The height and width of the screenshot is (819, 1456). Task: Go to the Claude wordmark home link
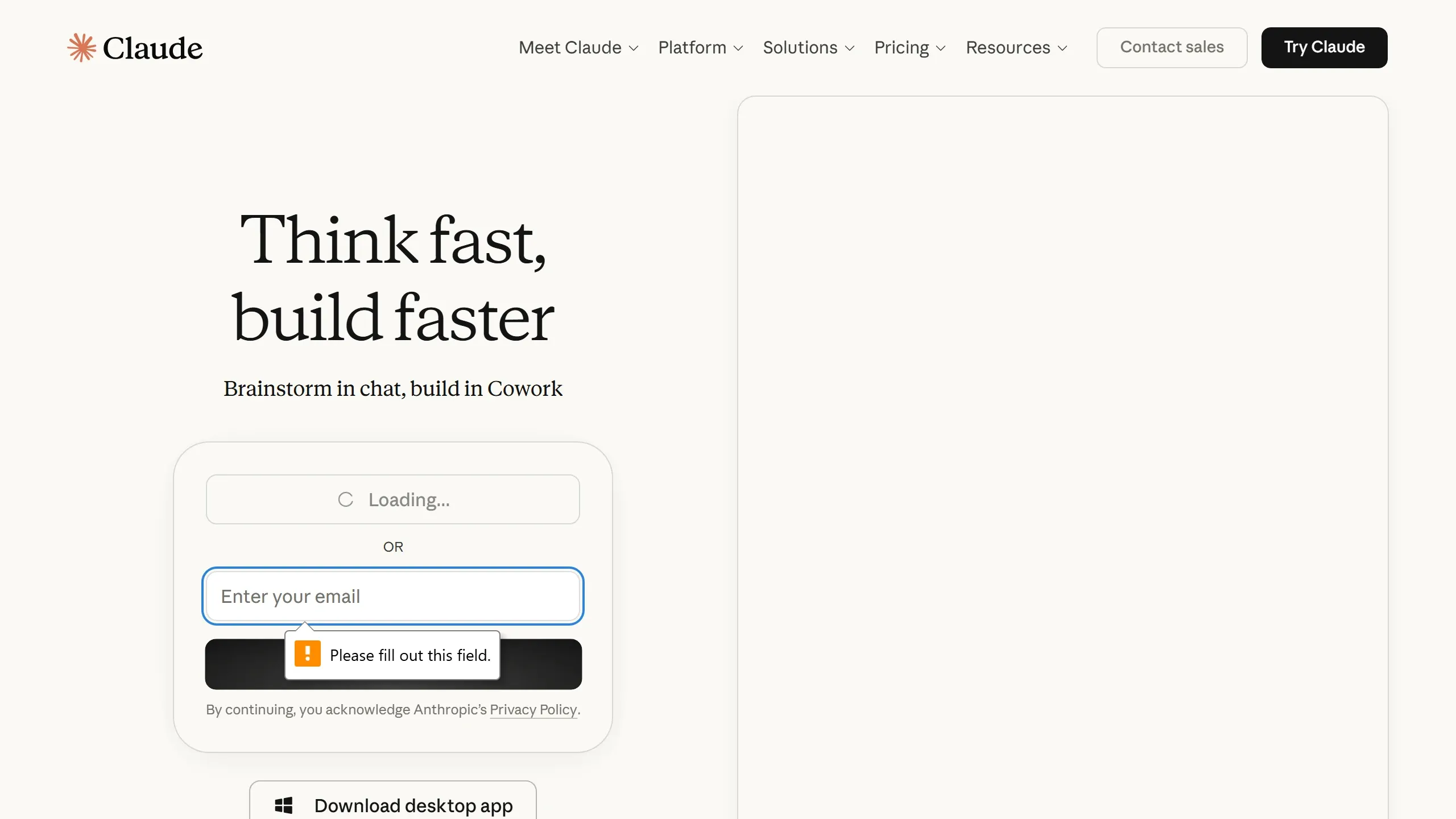(x=152, y=48)
